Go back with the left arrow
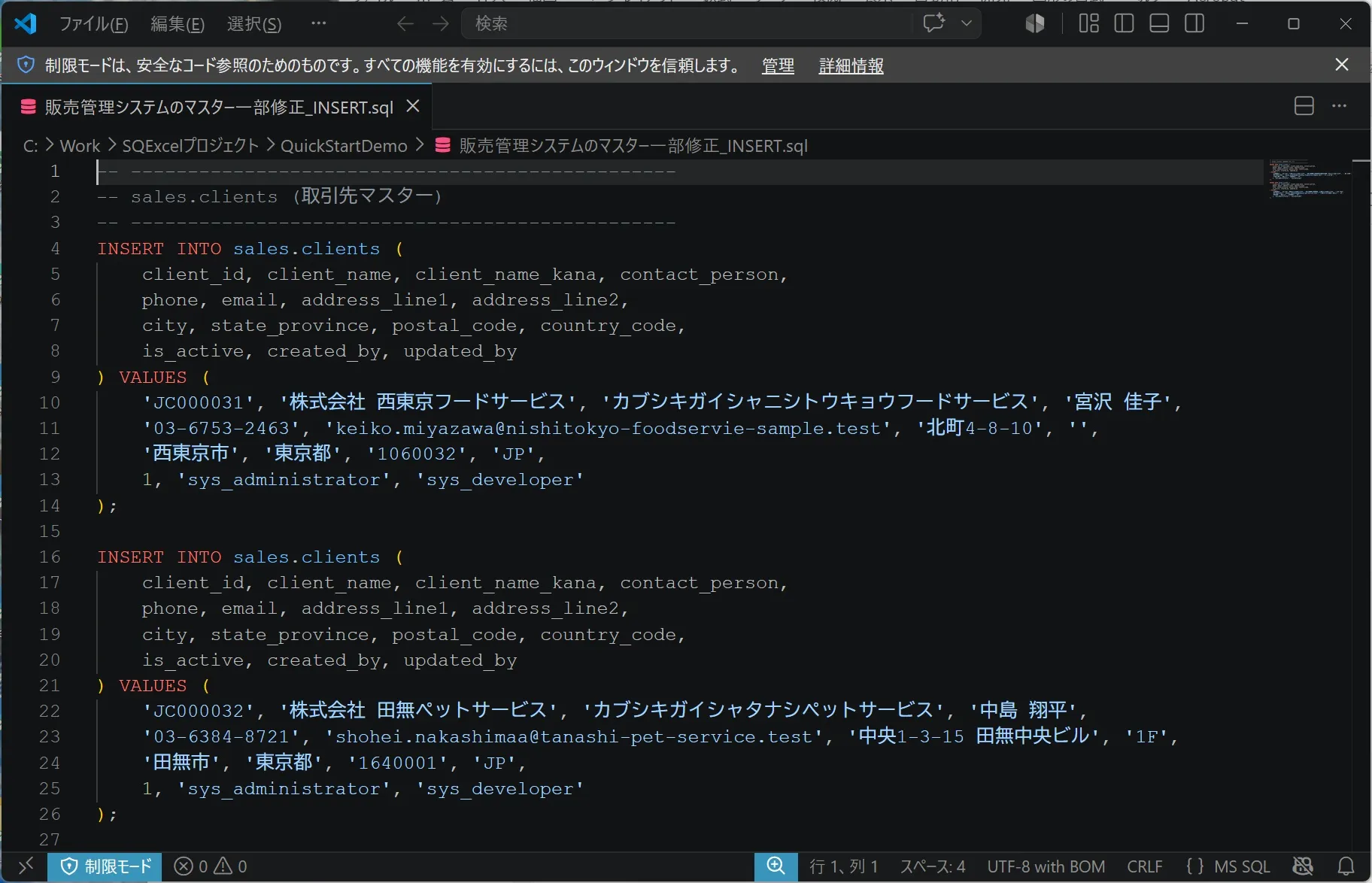This screenshot has width=1372, height=883. point(405,24)
